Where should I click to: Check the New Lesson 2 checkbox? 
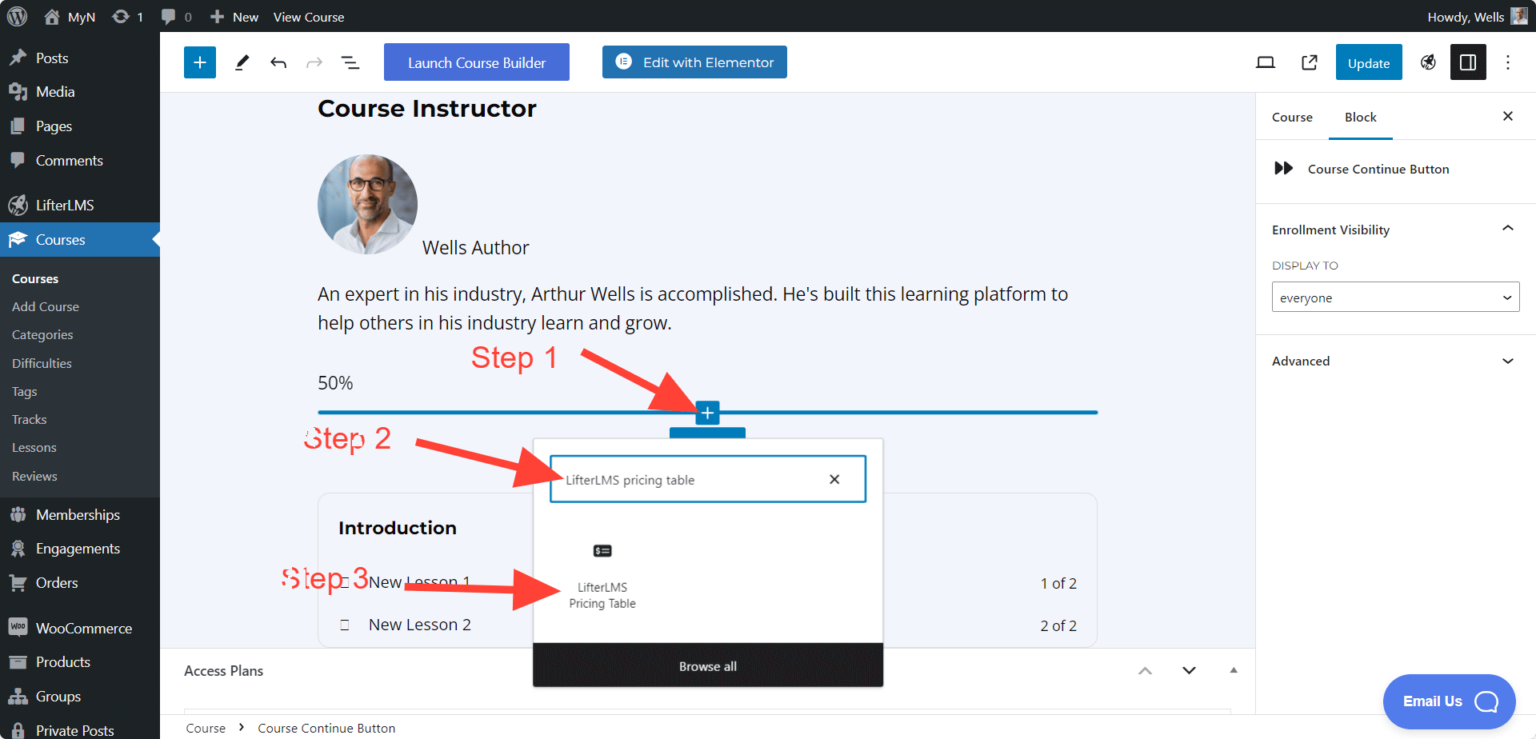pyautogui.click(x=345, y=624)
